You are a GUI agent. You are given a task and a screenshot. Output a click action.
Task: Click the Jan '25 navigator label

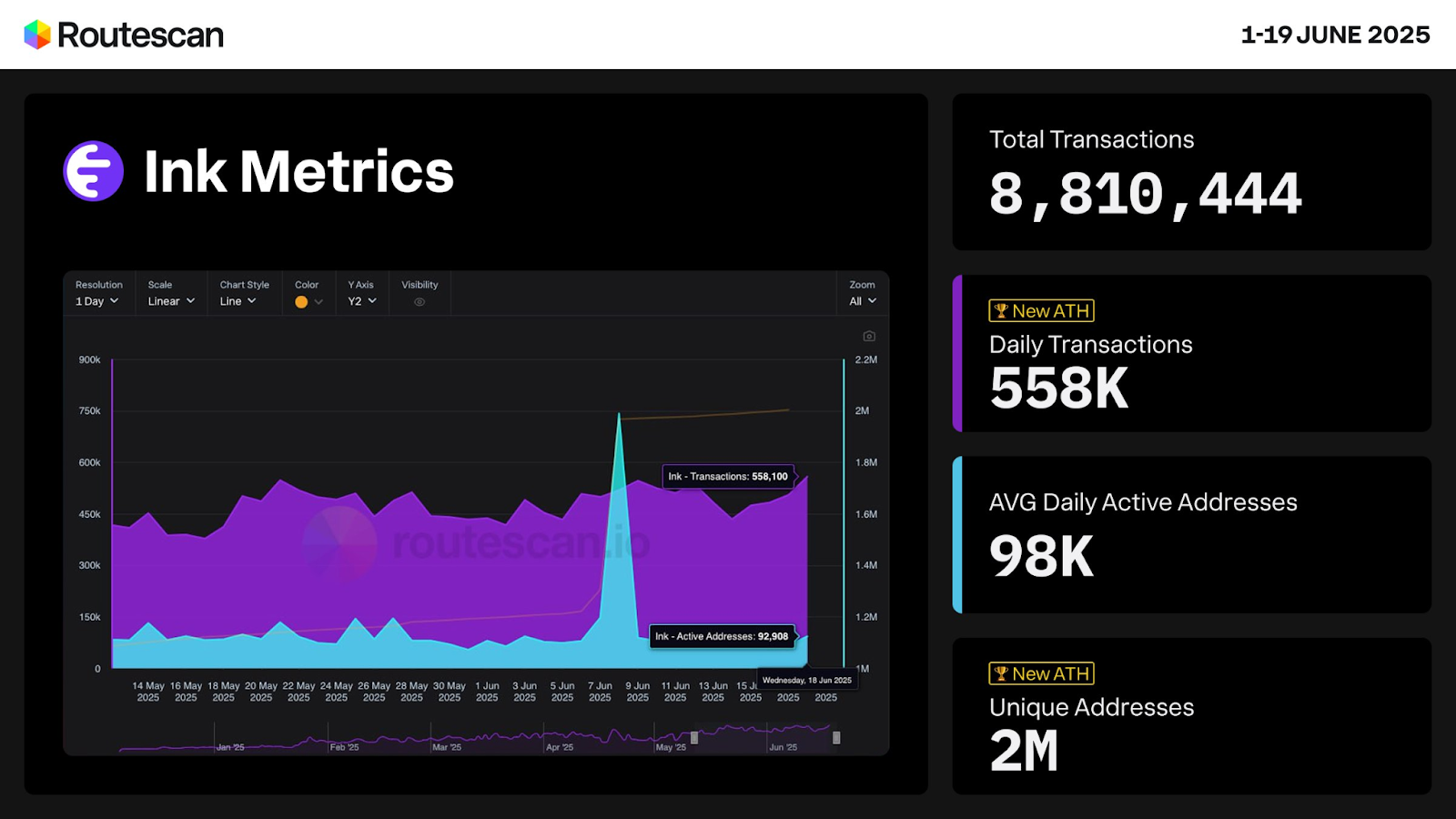(230, 747)
